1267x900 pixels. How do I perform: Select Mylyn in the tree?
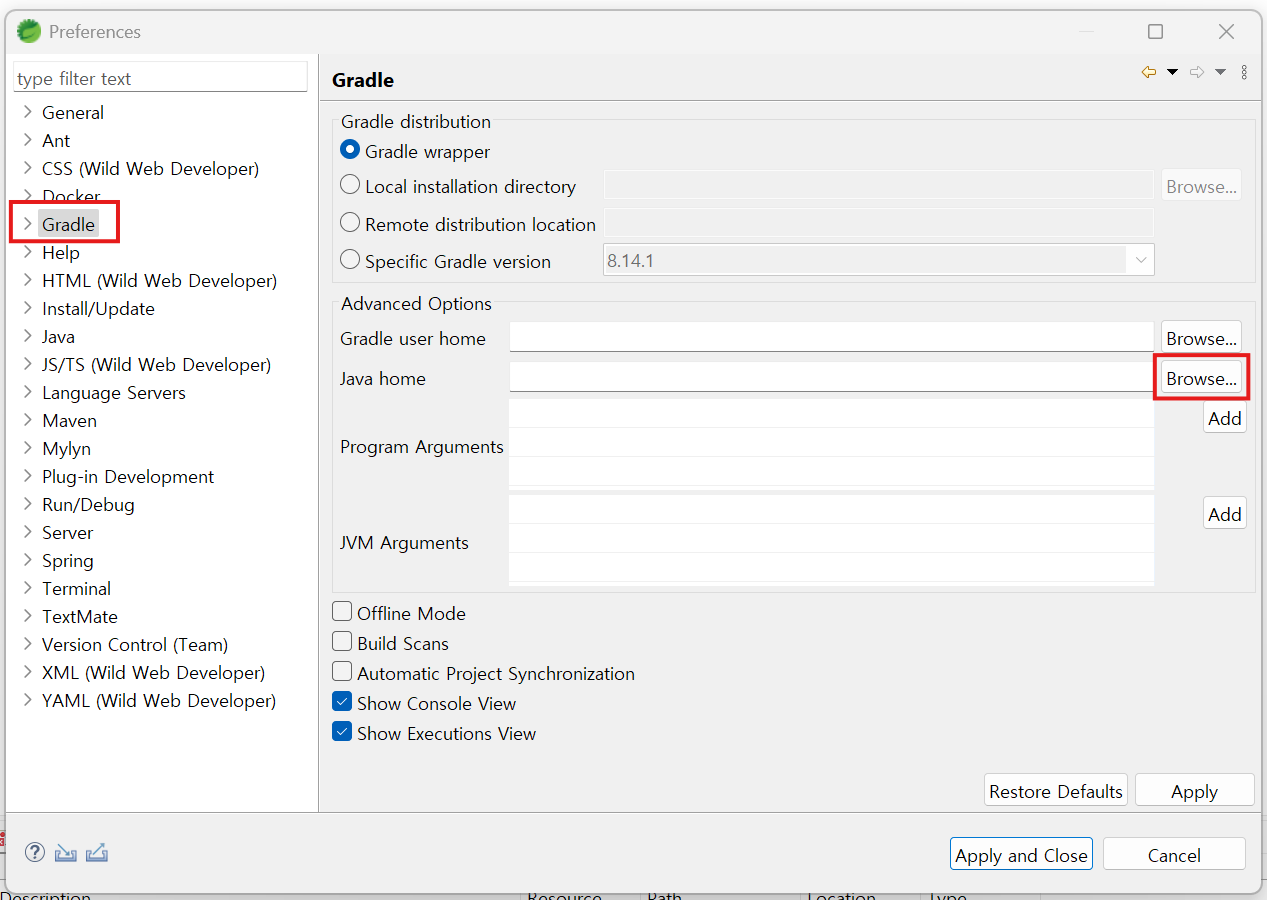[66, 449]
